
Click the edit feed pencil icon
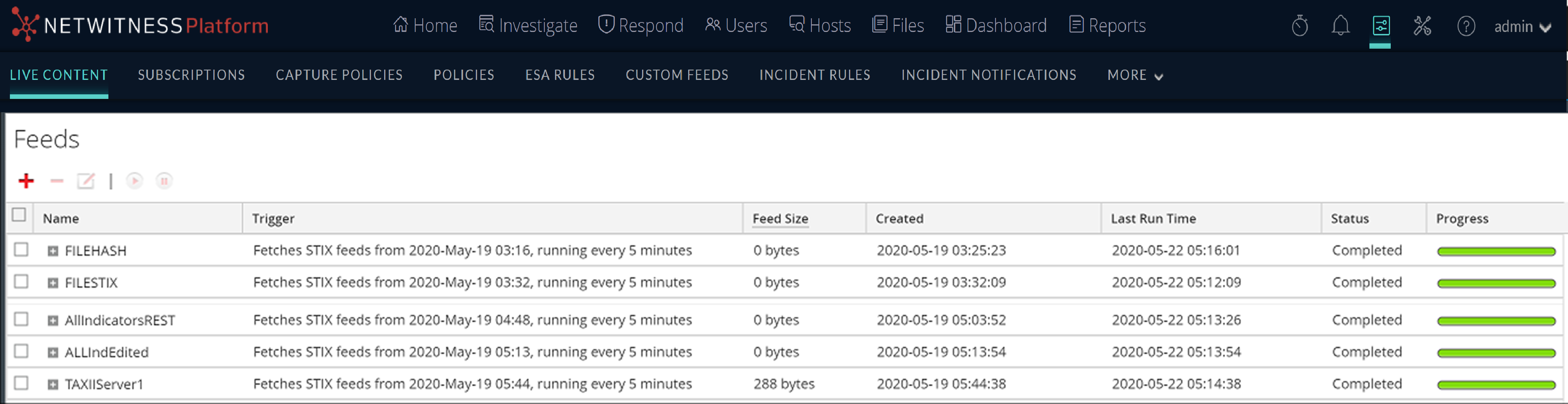(x=86, y=181)
